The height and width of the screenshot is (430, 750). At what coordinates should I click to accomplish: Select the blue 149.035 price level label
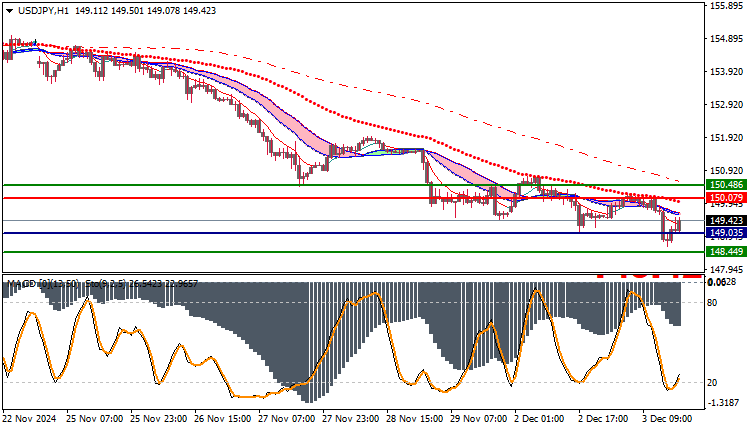(726, 233)
